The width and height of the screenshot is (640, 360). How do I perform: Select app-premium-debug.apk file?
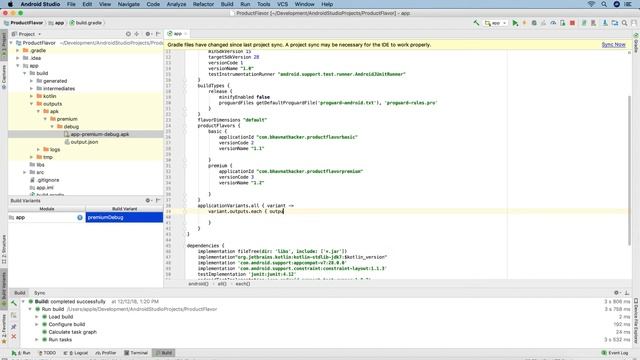96,134
